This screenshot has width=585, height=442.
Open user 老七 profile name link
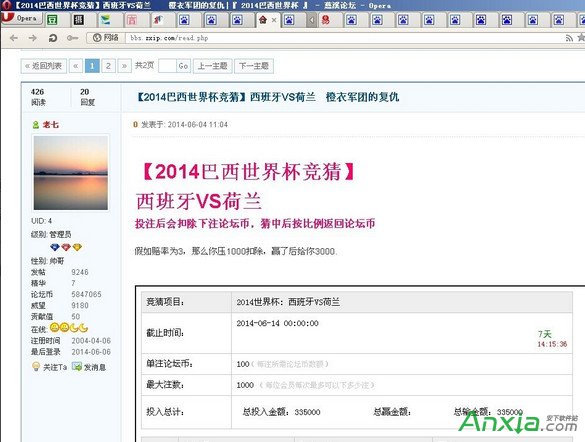coord(51,125)
